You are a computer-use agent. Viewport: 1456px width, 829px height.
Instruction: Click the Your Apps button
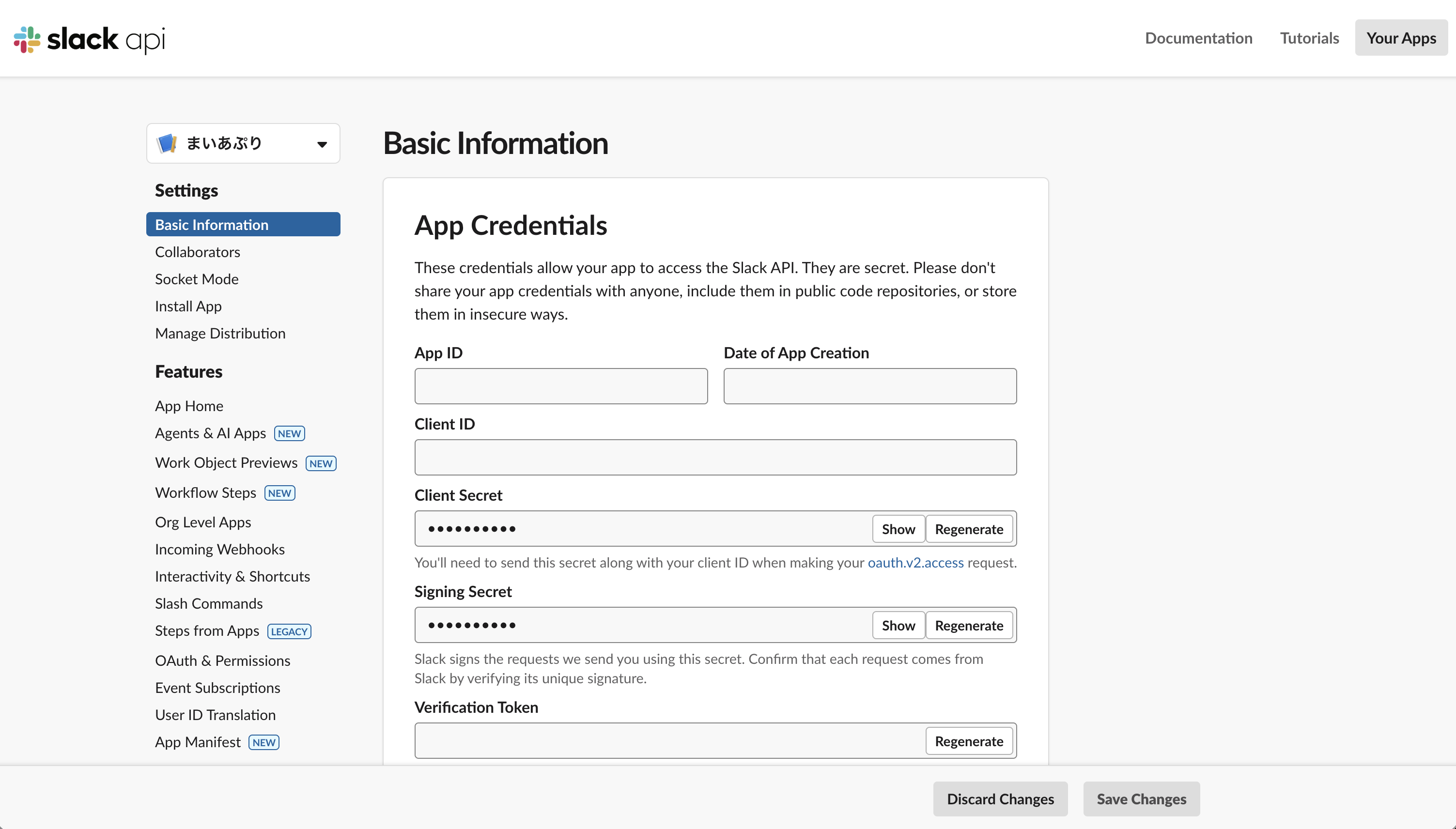click(x=1401, y=38)
